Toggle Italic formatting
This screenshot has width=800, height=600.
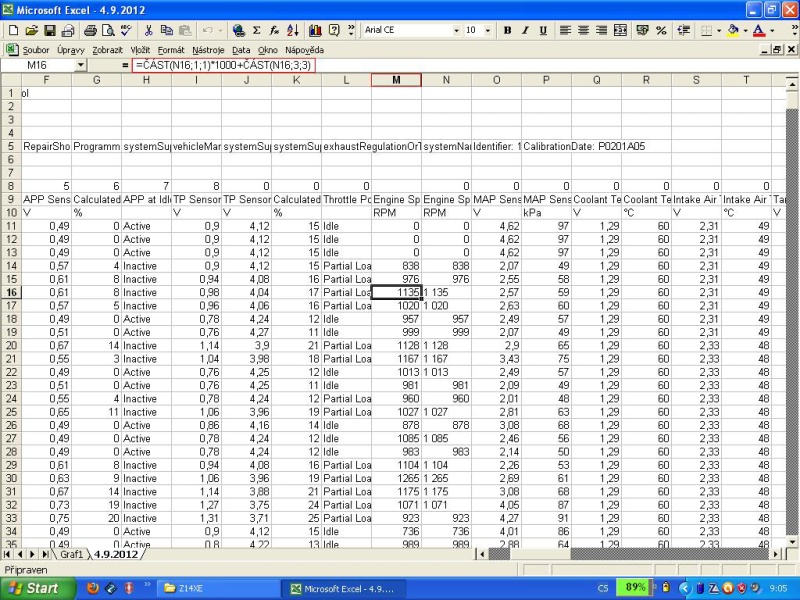pyautogui.click(x=525, y=31)
